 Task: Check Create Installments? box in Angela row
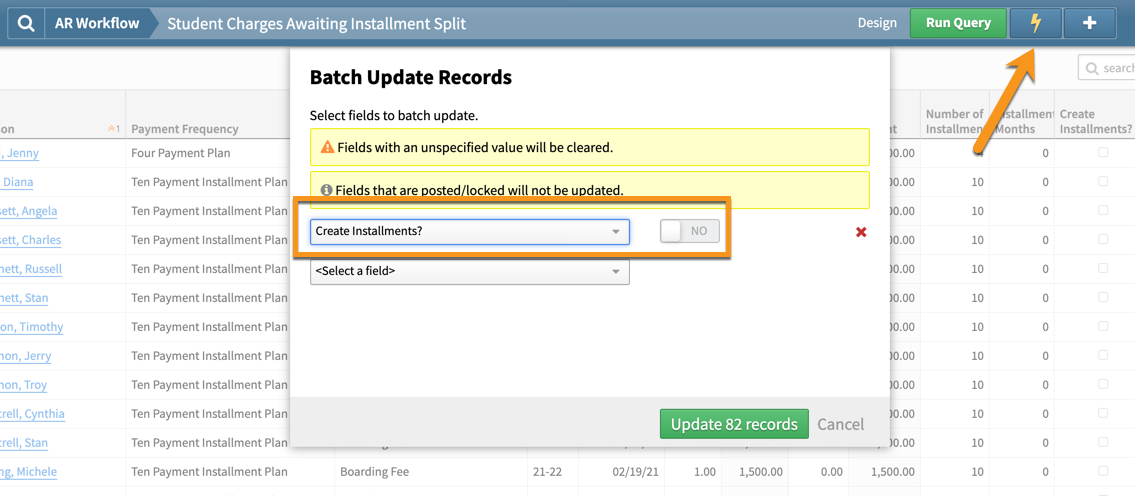(x=1103, y=210)
